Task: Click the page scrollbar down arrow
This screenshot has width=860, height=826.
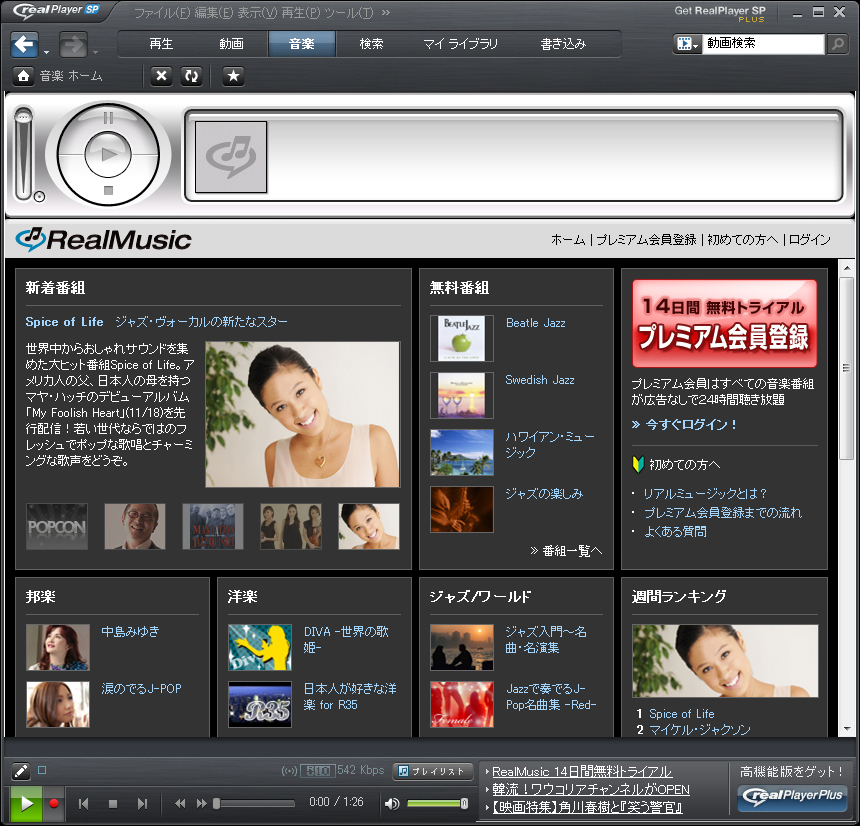Action: (x=847, y=729)
